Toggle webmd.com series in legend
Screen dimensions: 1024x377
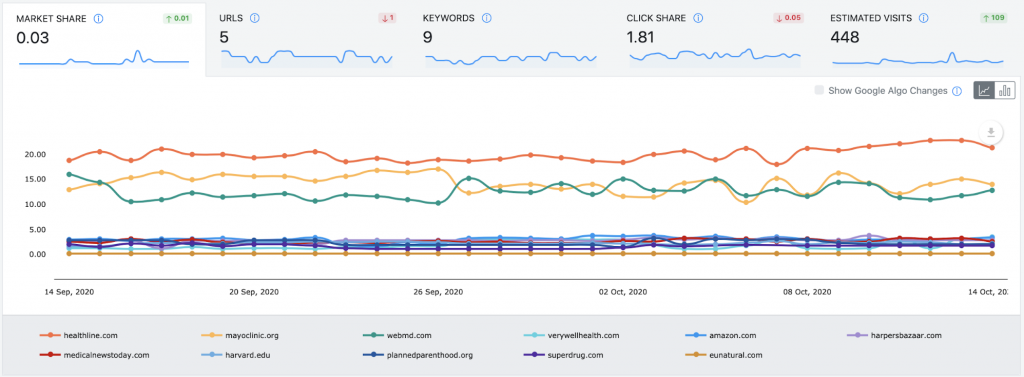point(396,335)
